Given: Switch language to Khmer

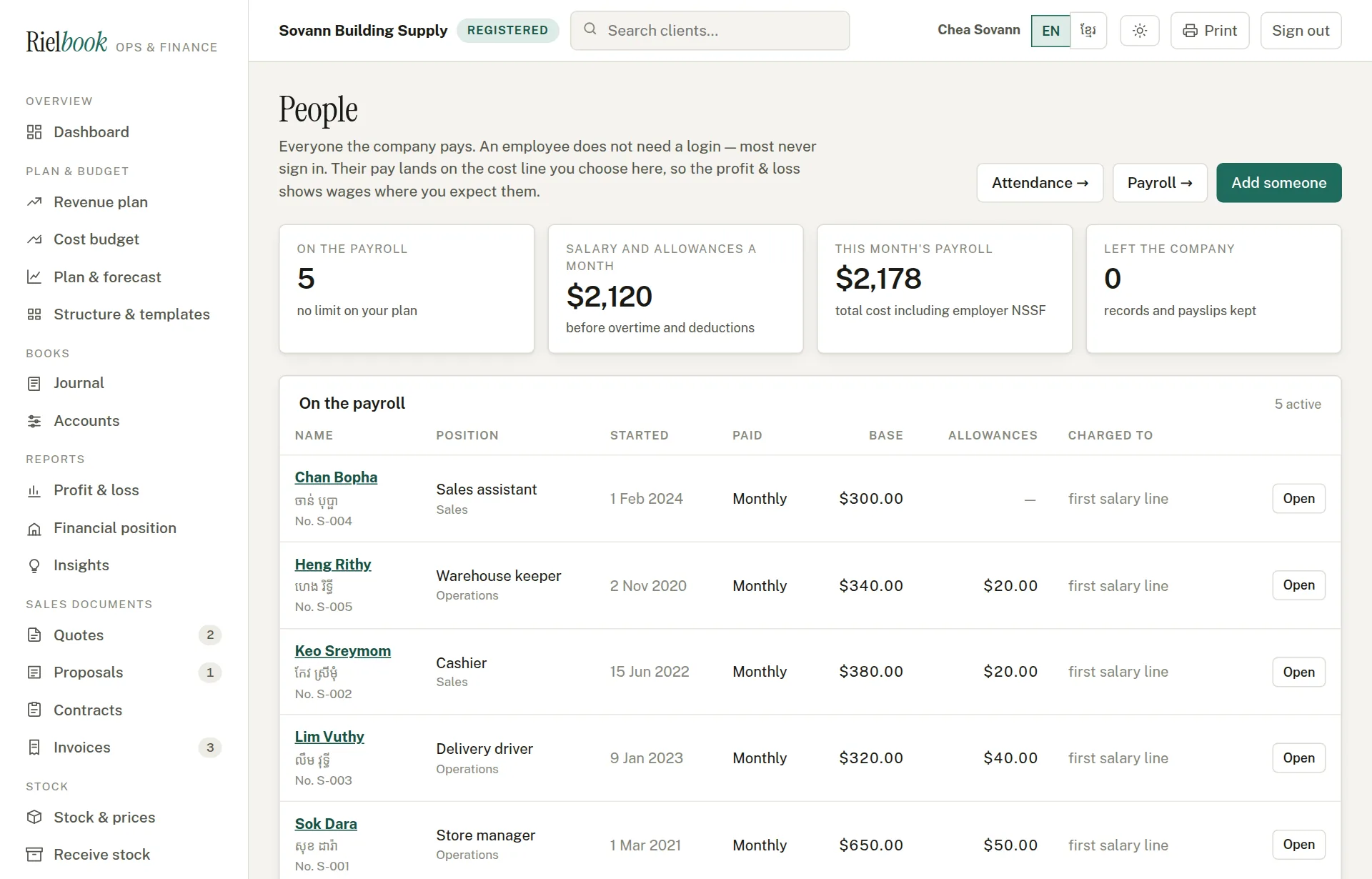Looking at the screenshot, I should pyautogui.click(x=1088, y=31).
